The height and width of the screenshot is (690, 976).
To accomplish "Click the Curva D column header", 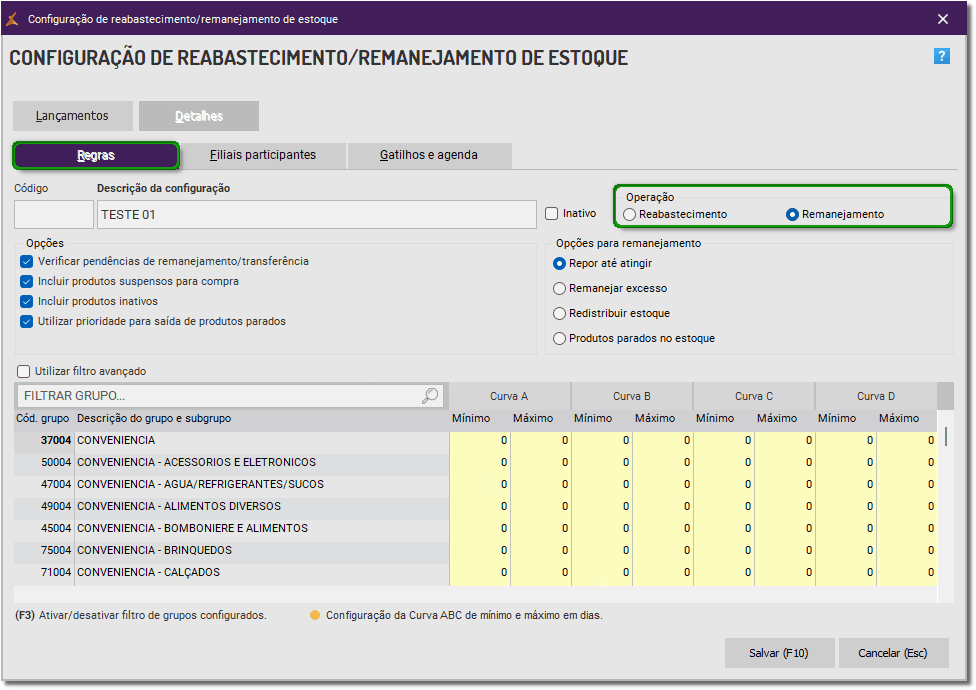I will point(876,396).
